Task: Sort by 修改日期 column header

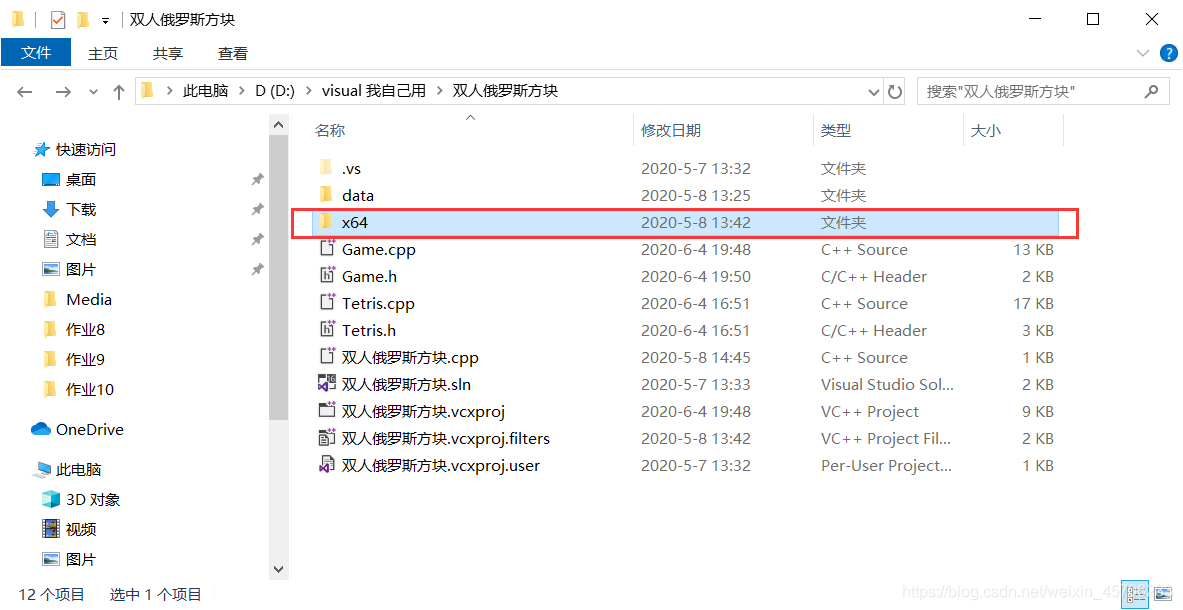Action: pyautogui.click(x=671, y=130)
